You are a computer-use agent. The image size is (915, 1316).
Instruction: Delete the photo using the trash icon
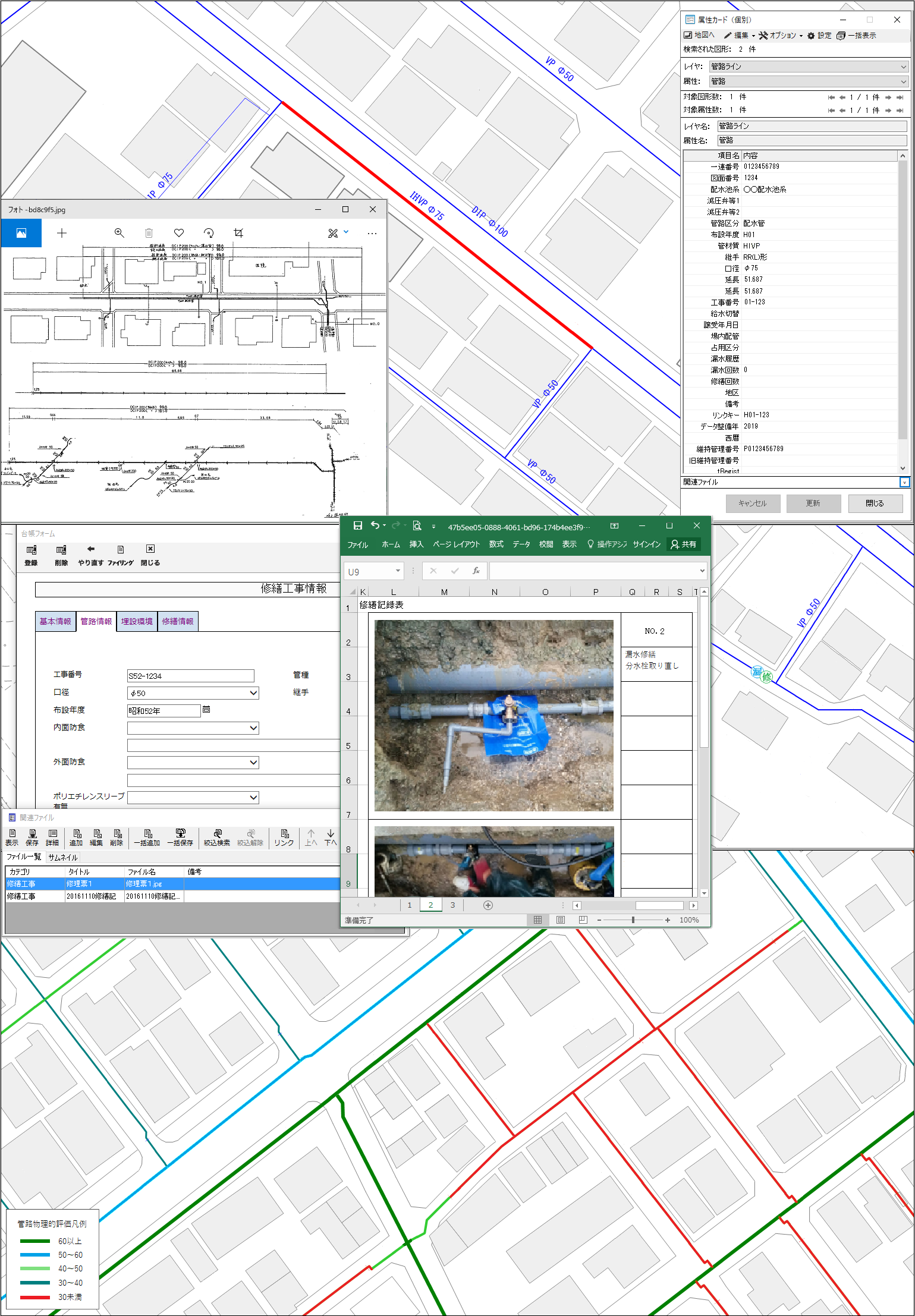point(149,233)
